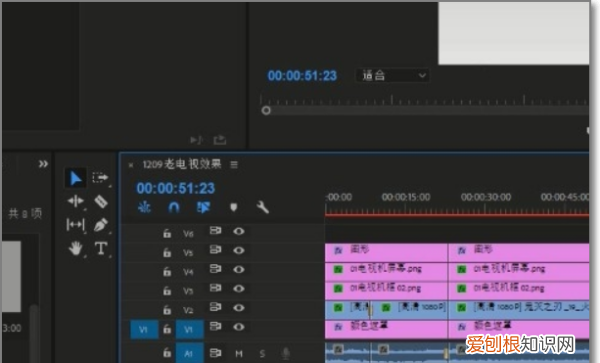This screenshot has height=363, width=600.
Task: Select the Pen tool
Action: click(101, 225)
